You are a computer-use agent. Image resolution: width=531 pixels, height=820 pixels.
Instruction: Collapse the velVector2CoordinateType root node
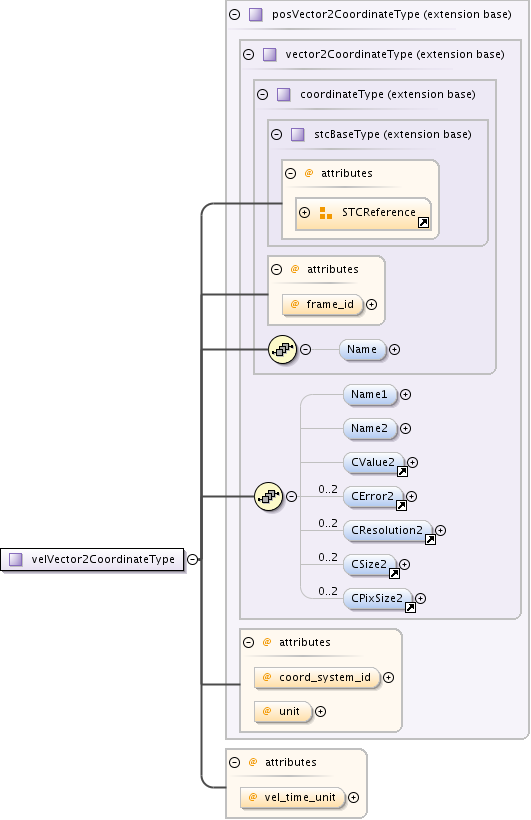pyautogui.click(x=193, y=560)
